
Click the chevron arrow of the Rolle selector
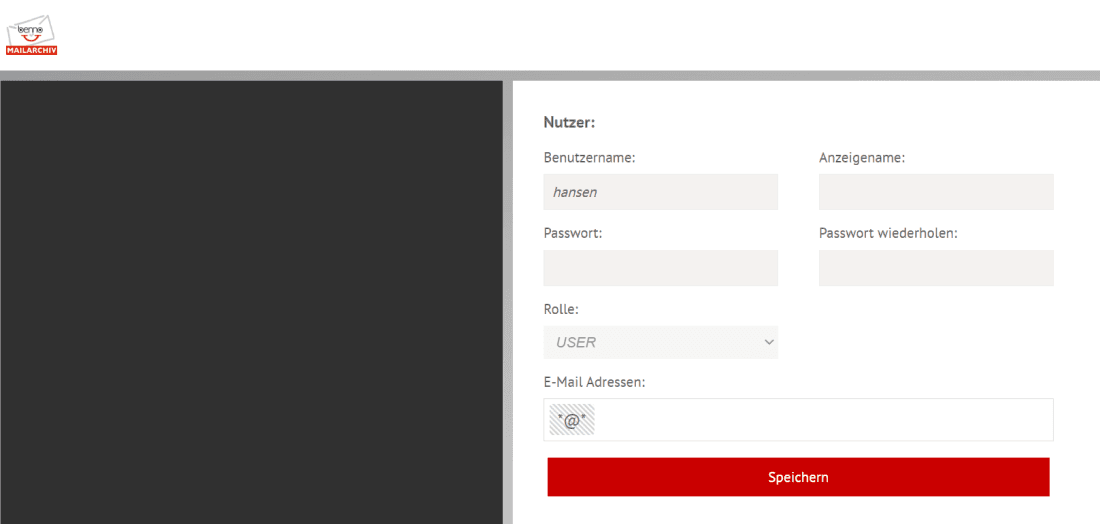768,342
